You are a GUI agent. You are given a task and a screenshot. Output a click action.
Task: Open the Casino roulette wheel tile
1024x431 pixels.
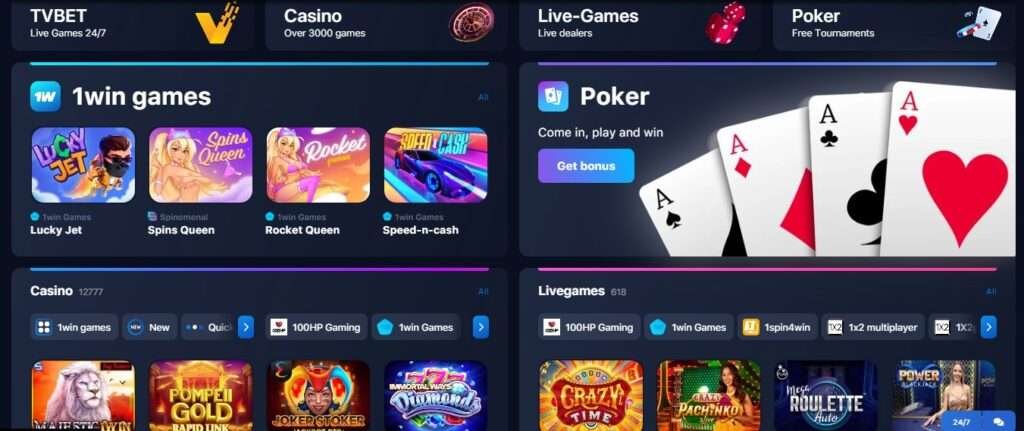(x=386, y=25)
